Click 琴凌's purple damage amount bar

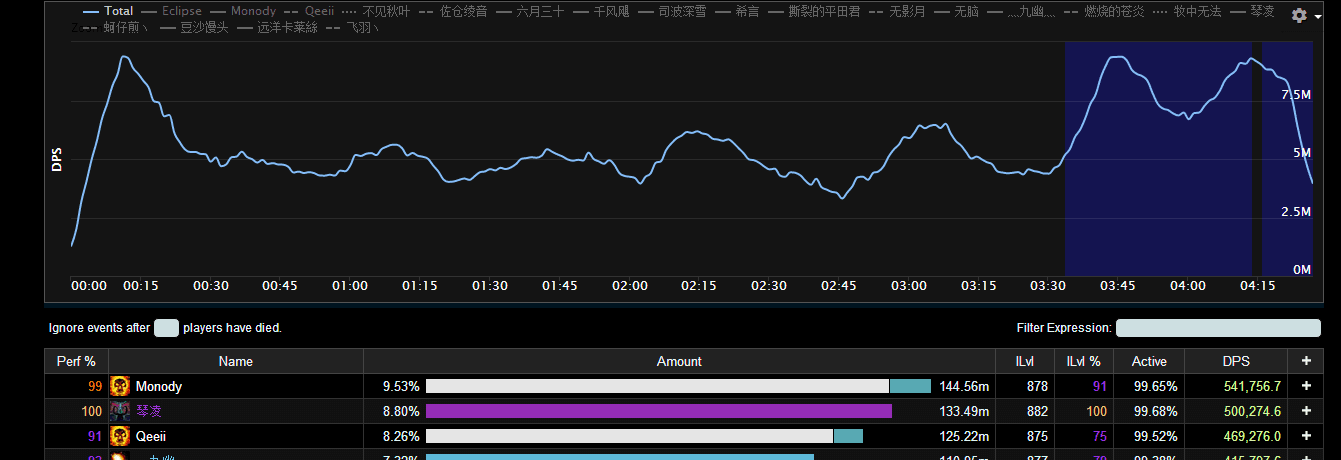[x=658, y=411]
